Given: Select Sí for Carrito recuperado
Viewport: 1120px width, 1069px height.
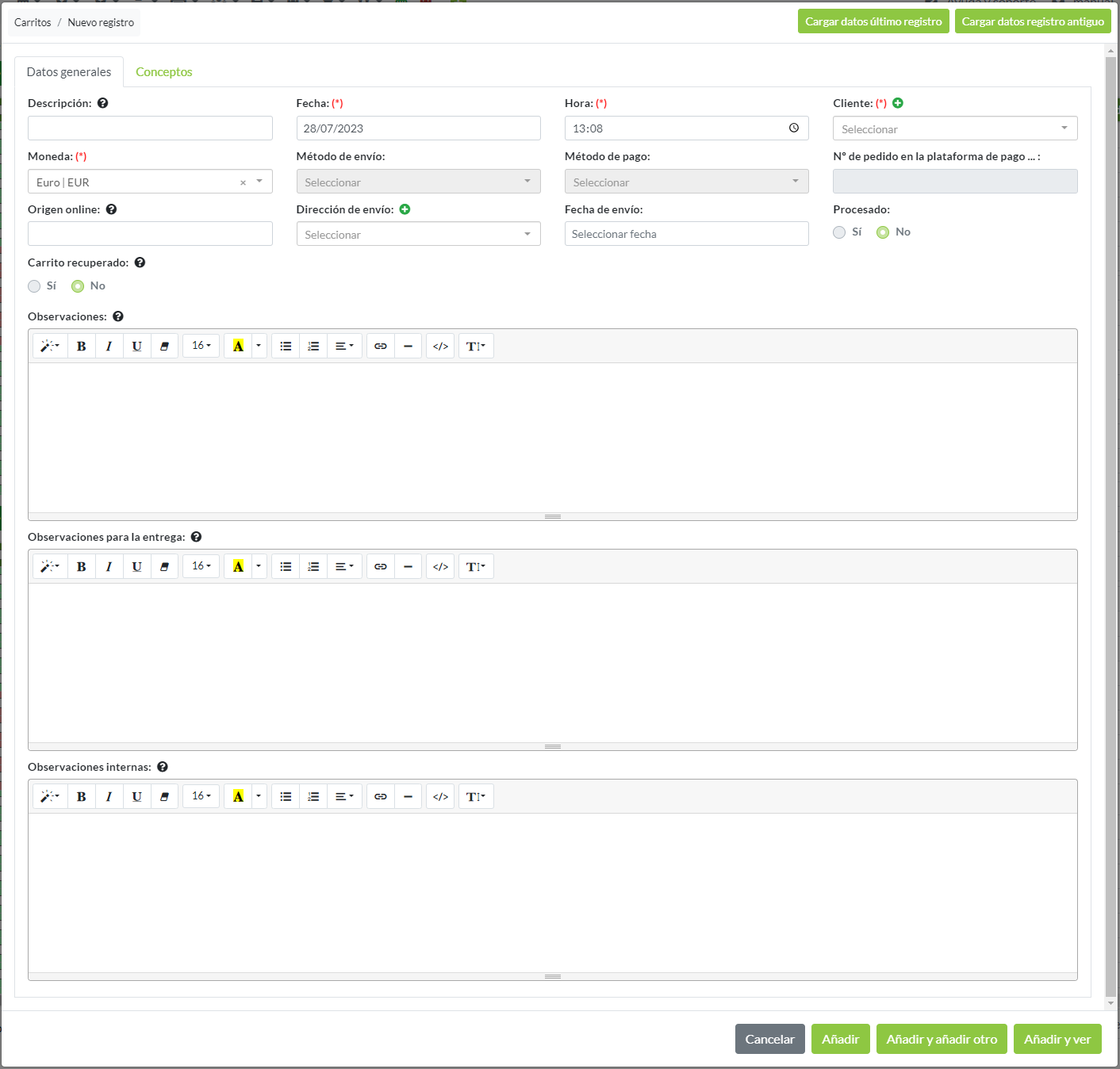Looking at the screenshot, I should [34, 286].
